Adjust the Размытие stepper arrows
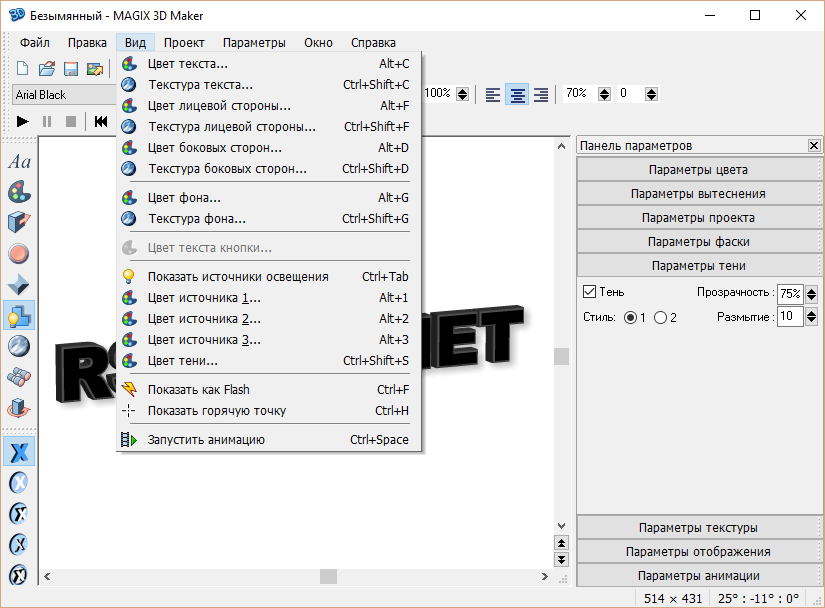This screenshot has height=608, width=825. pyautogui.click(x=811, y=316)
